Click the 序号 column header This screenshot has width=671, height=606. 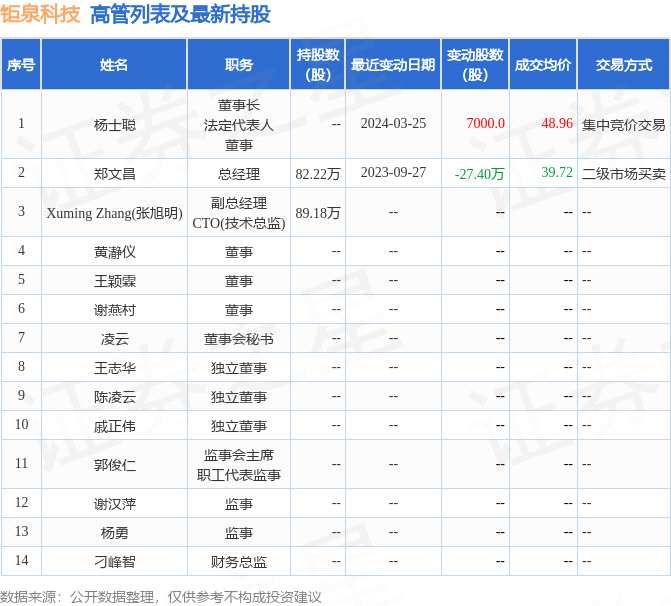point(21,65)
